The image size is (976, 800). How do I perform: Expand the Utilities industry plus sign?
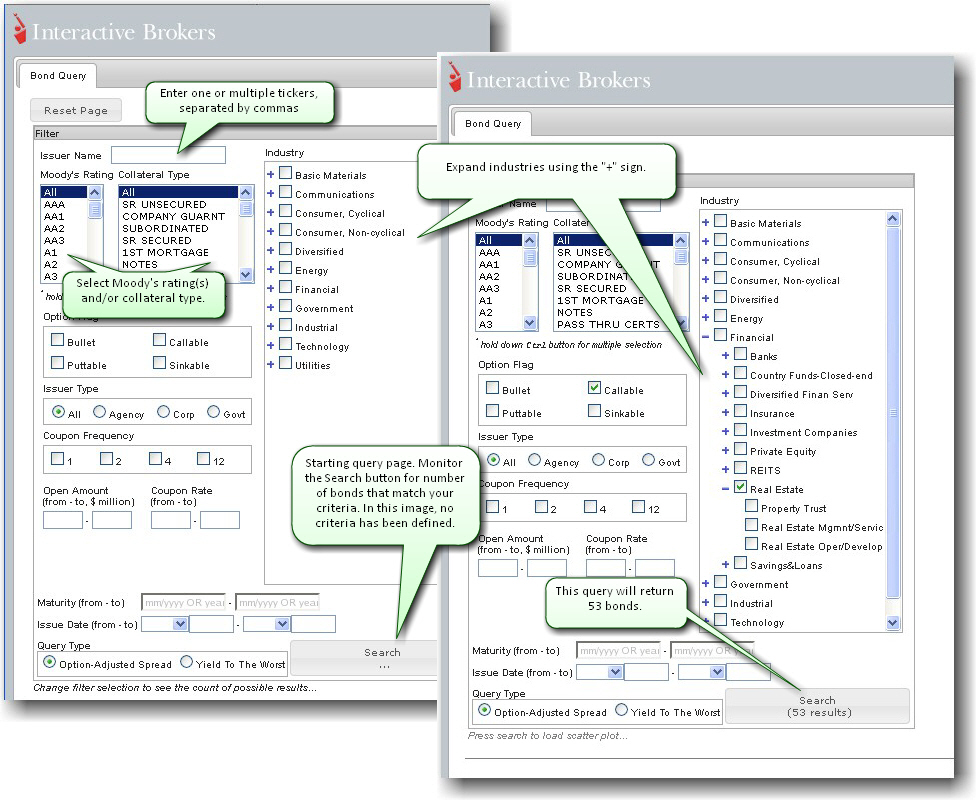[x=270, y=365]
